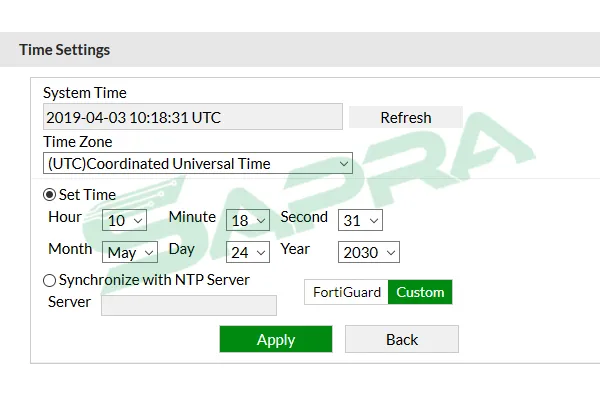Click the Back button
600x403 pixels.
(x=402, y=339)
